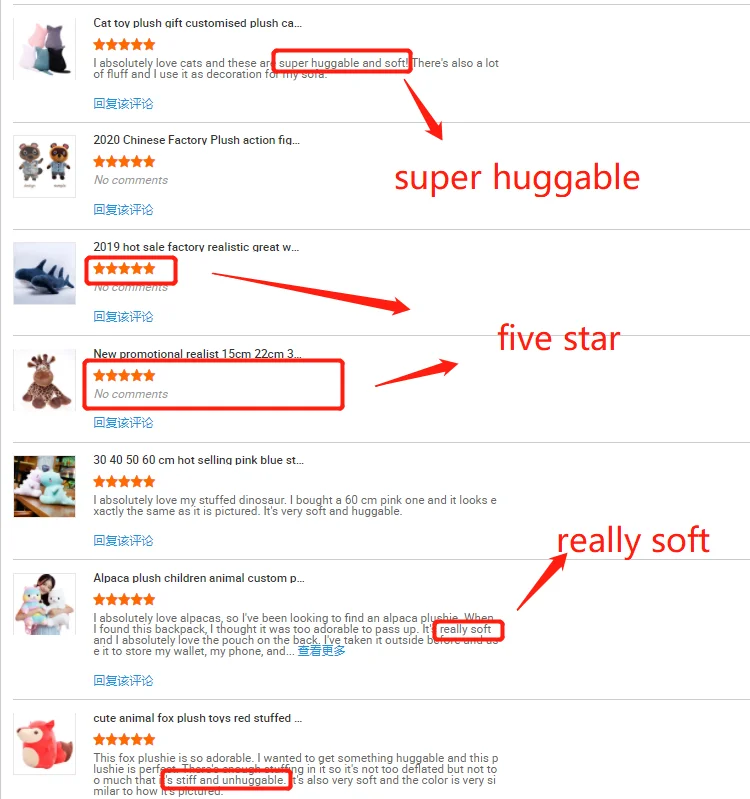This screenshot has height=799, width=750.
Task: Open 'Alpaca plush children animal custom' title
Action: (x=199, y=578)
